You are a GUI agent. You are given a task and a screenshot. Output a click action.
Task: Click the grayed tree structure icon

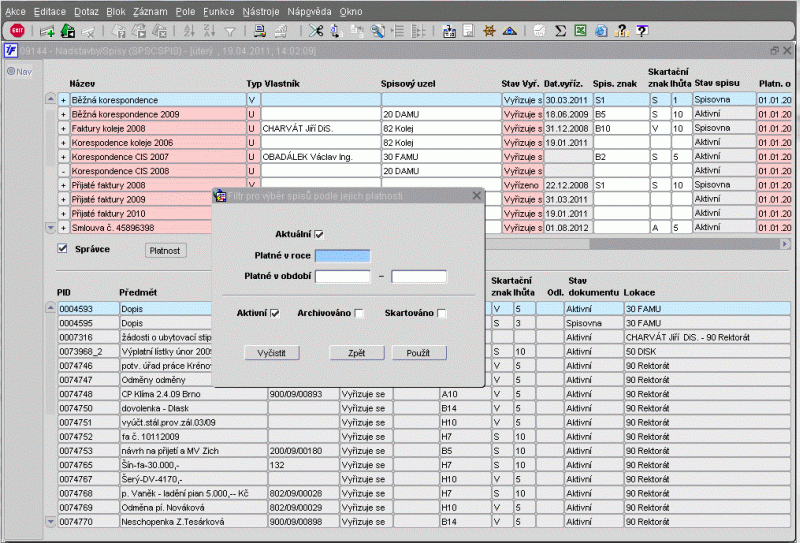pyautogui.click(x=418, y=32)
